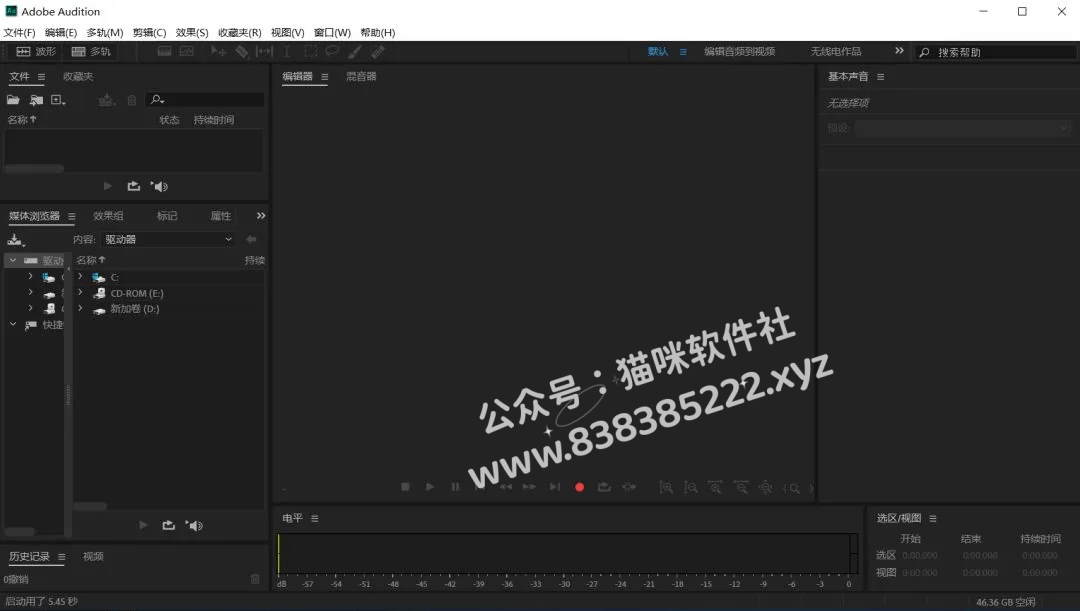Toggle loop playback in media browser
Screen dimensions: 1080x611
[169, 525]
